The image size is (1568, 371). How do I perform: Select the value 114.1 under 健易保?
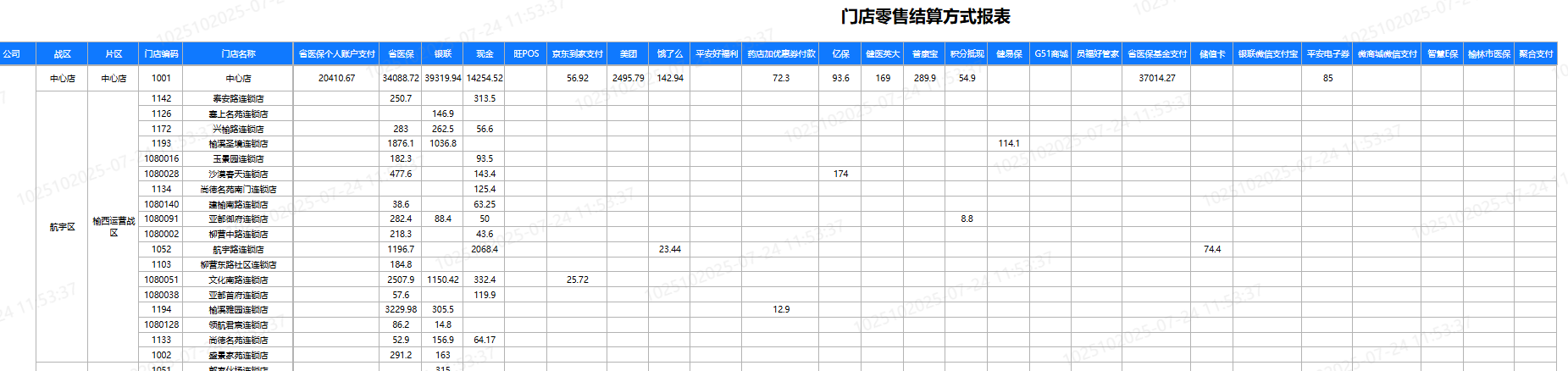click(x=1009, y=143)
